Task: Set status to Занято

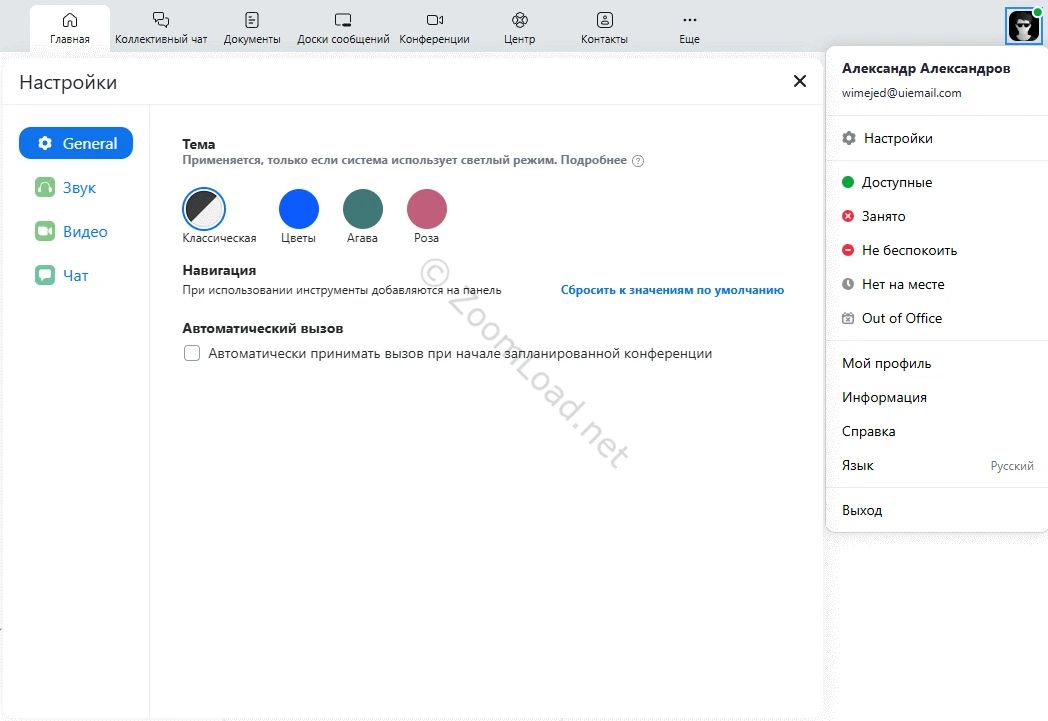Action: pos(937,217)
